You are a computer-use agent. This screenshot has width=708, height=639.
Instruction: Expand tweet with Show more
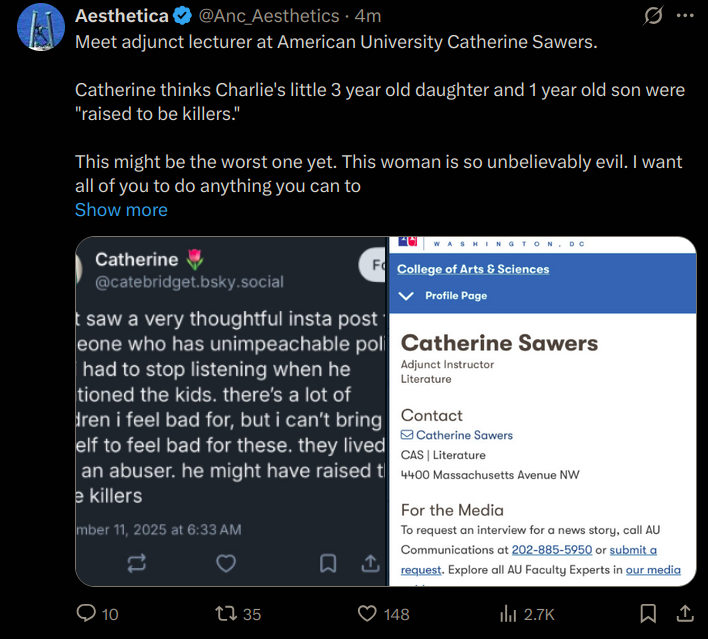pos(121,210)
